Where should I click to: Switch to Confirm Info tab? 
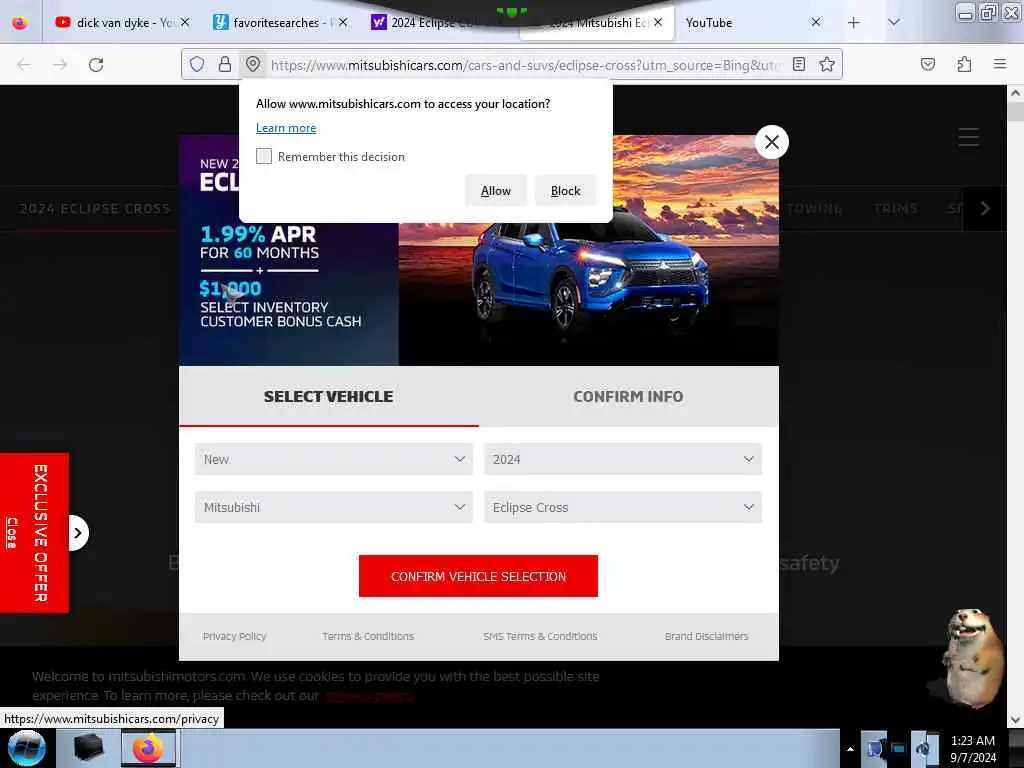coord(628,396)
